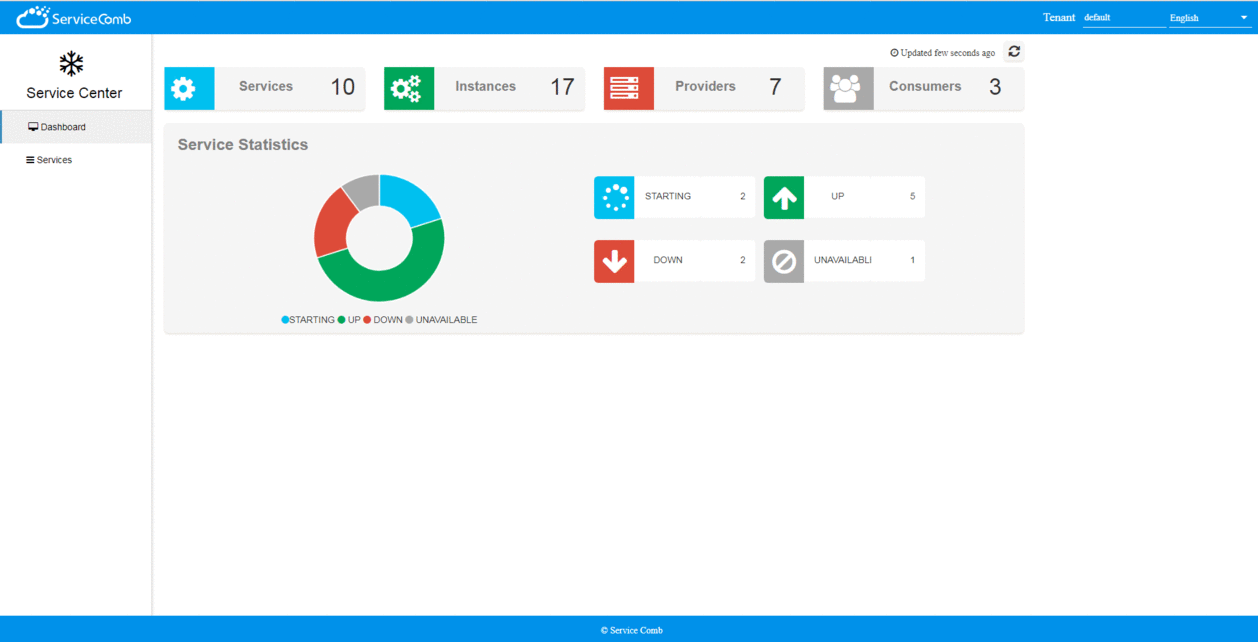The height and width of the screenshot is (643, 1258).
Task: Toggle STARTING series in chart legend
Action: click(x=309, y=320)
